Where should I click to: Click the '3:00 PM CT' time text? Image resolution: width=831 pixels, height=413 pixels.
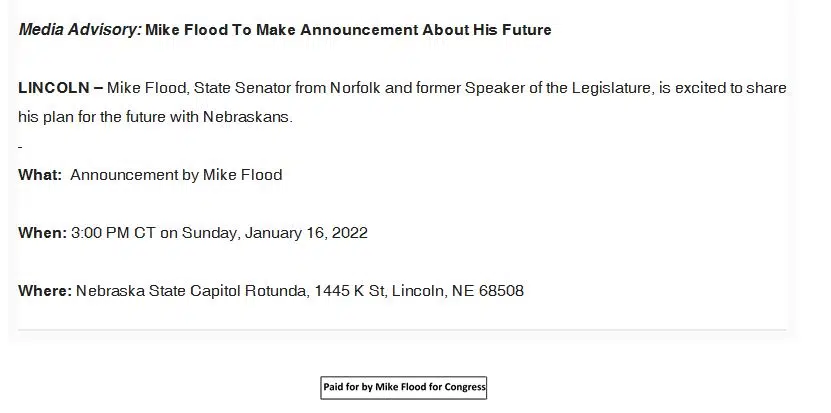[x=113, y=233]
